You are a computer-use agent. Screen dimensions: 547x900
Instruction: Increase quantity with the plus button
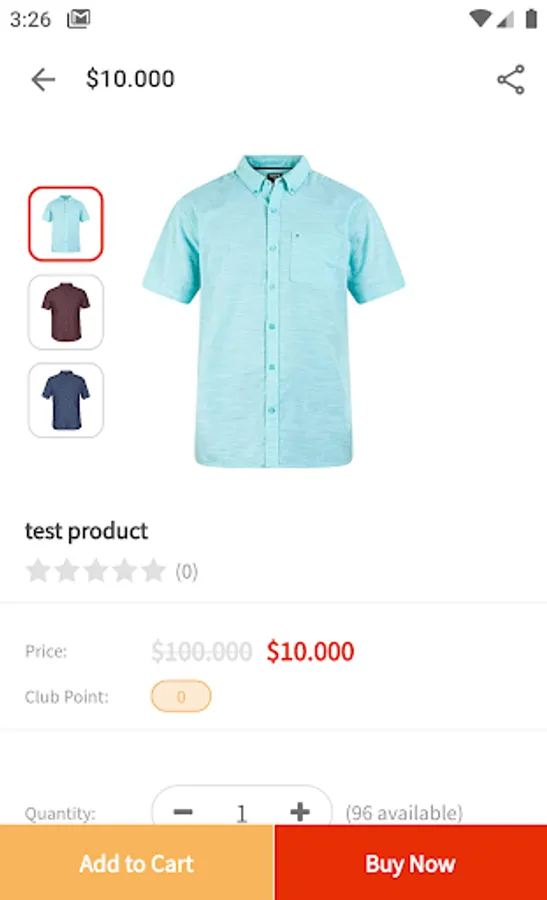pos(300,812)
